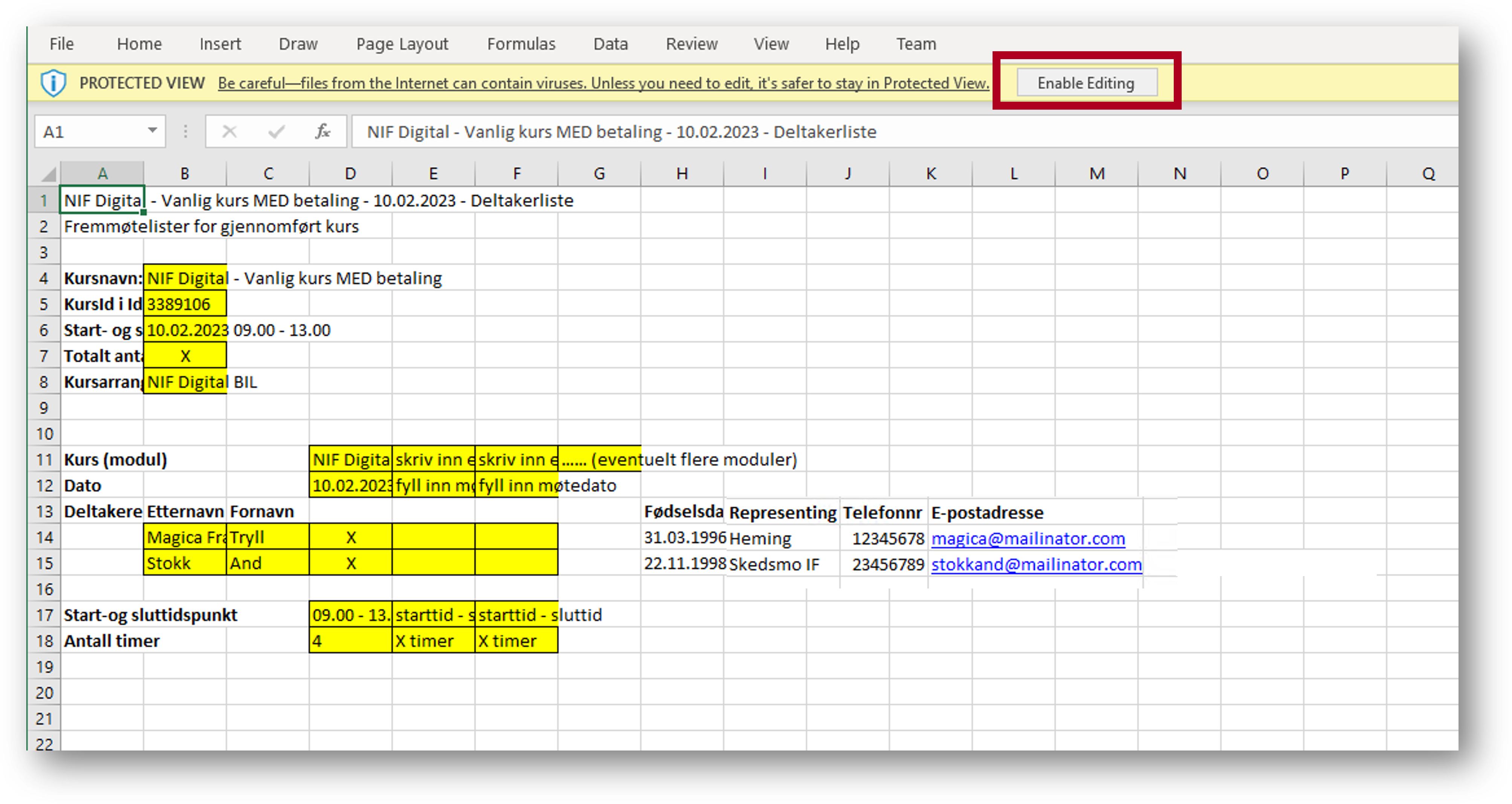Select the 'And' cell in row 15
1512x804 pixels.
(268, 563)
